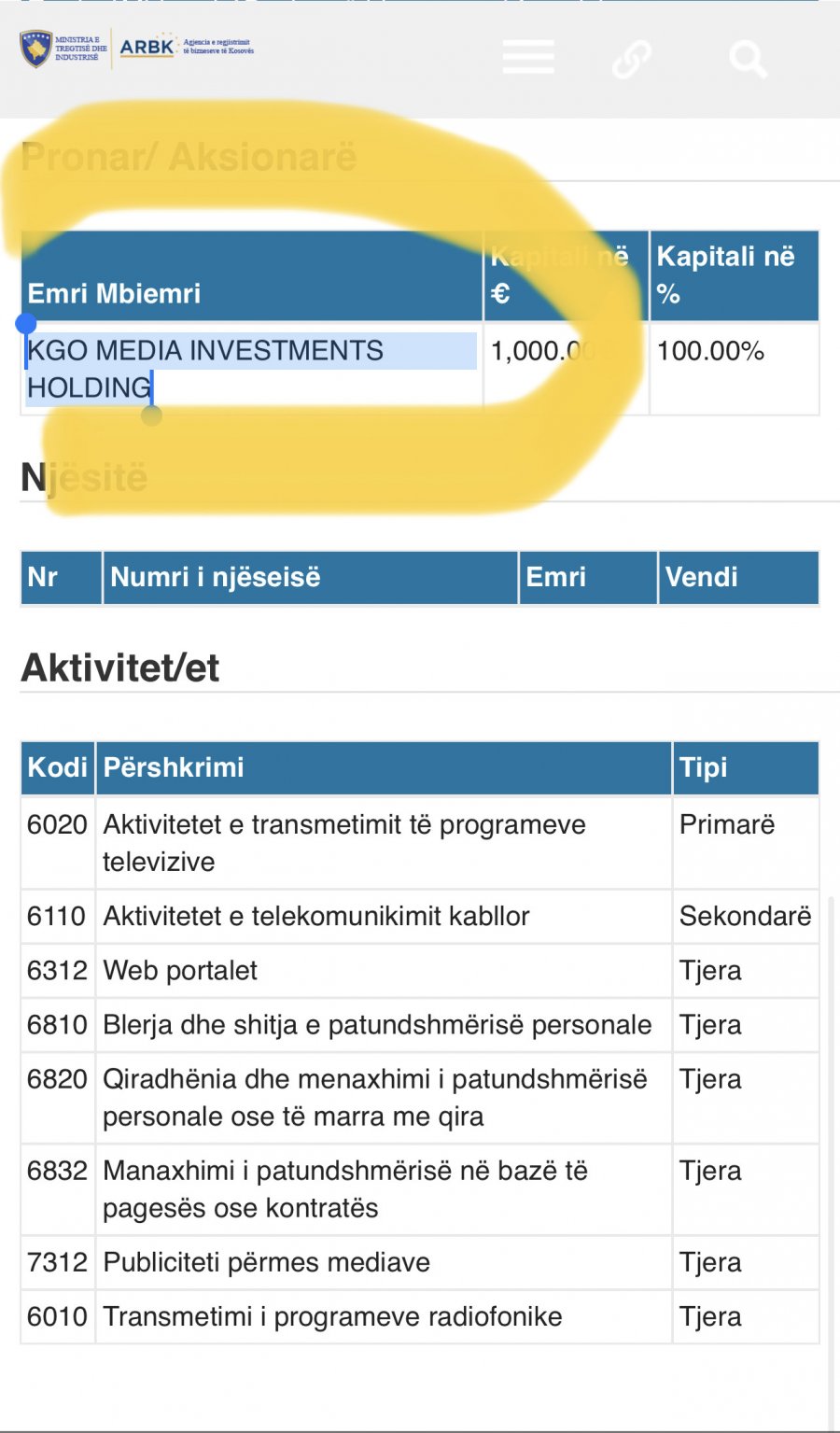840x1433 pixels.
Task: Click the page scrollbar on right edge
Action: (x=832, y=1158)
